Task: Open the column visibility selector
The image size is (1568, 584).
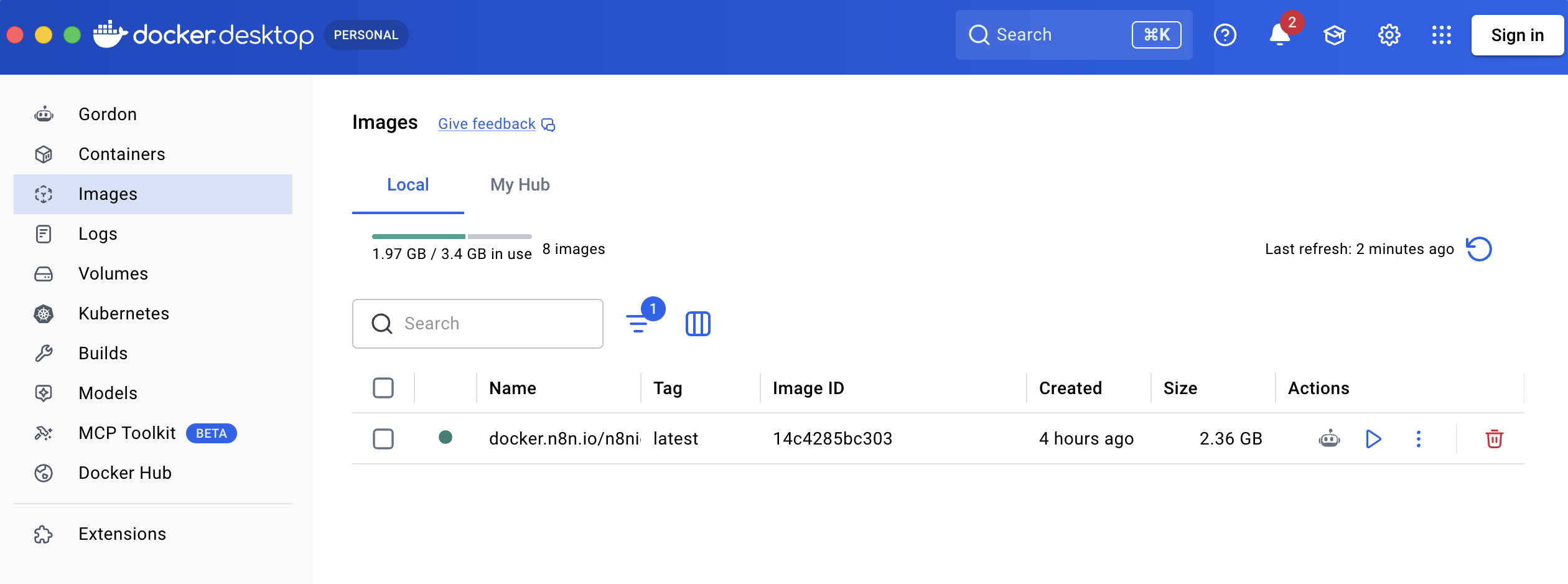Action: tap(698, 324)
